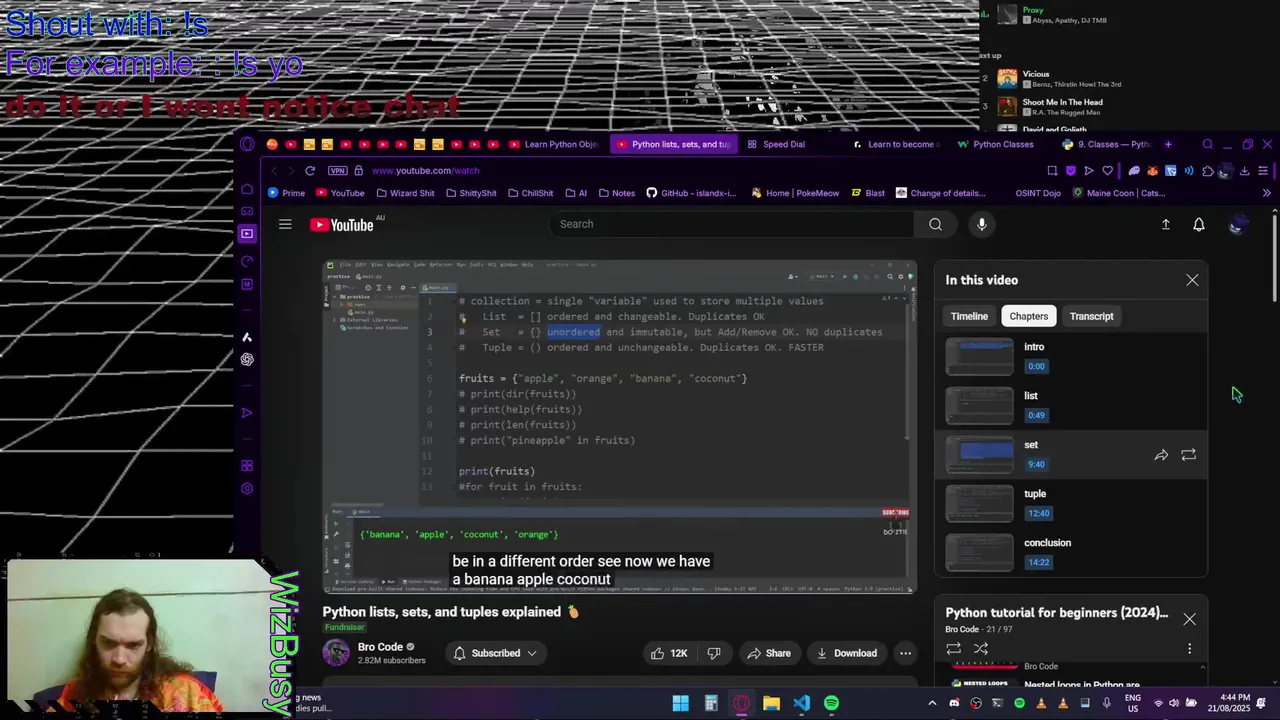Screen dimensions: 1280x720
Task: Close the In this video panel
Action: click(1192, 280)
